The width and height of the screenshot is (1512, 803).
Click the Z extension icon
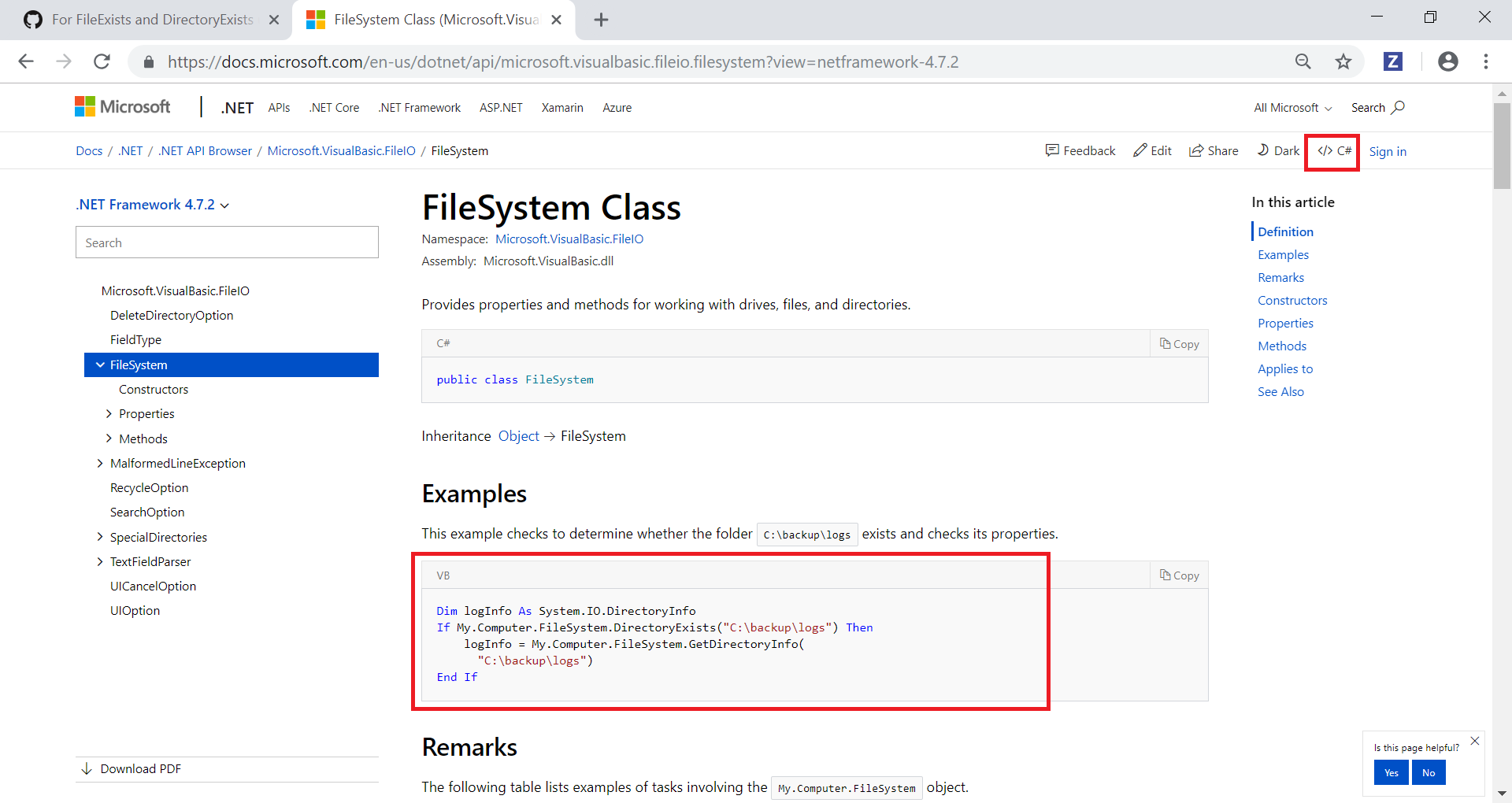coord(1393,61)
